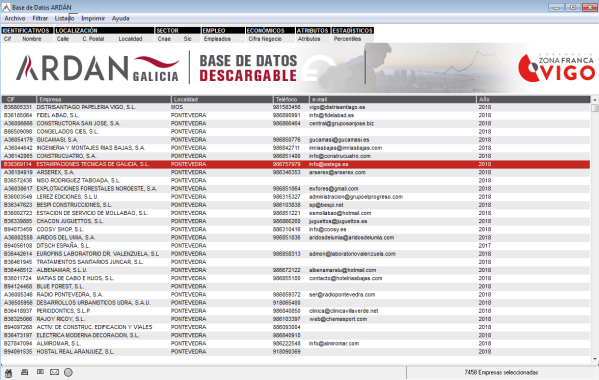The image size is (599, 380).
Task: Click email central@gruposanjose.biz
Action: pos(342,123)
